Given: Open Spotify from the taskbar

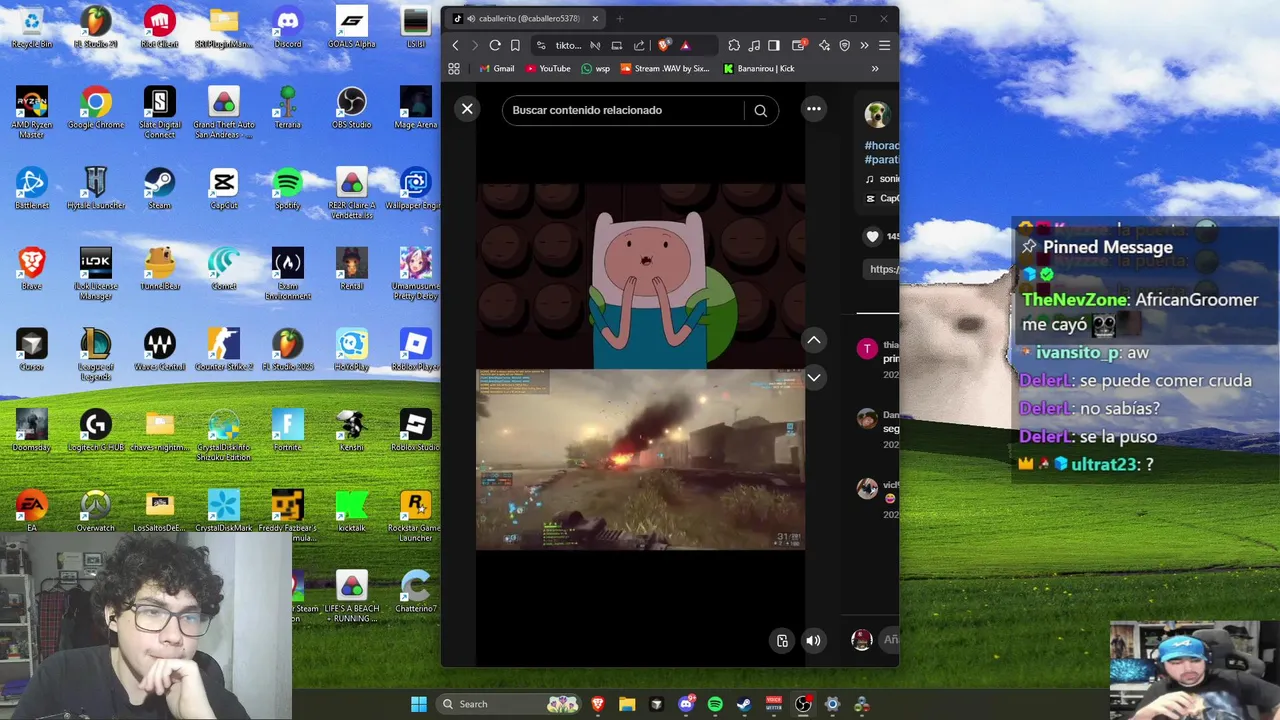Looking at the screenshot, I should coord(715,704).
